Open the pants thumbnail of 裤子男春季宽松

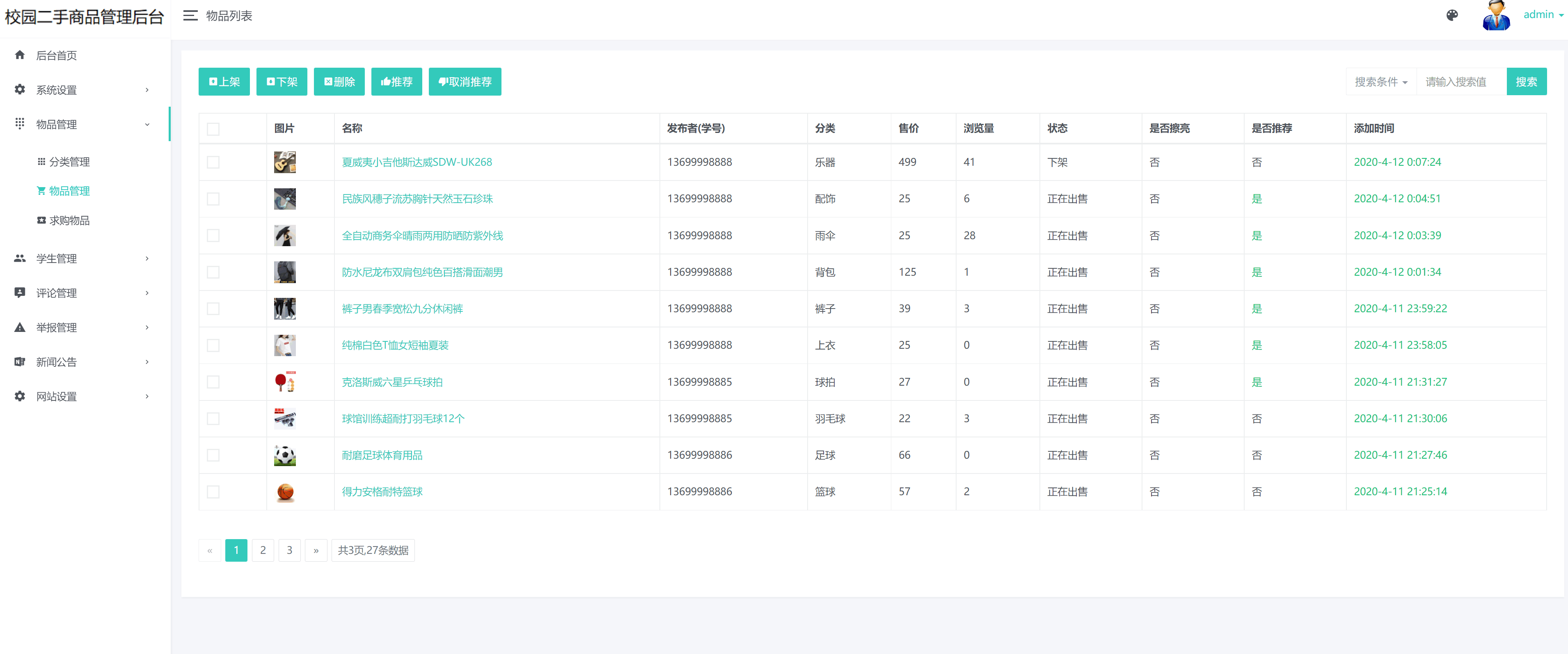(x=285, y=309)
